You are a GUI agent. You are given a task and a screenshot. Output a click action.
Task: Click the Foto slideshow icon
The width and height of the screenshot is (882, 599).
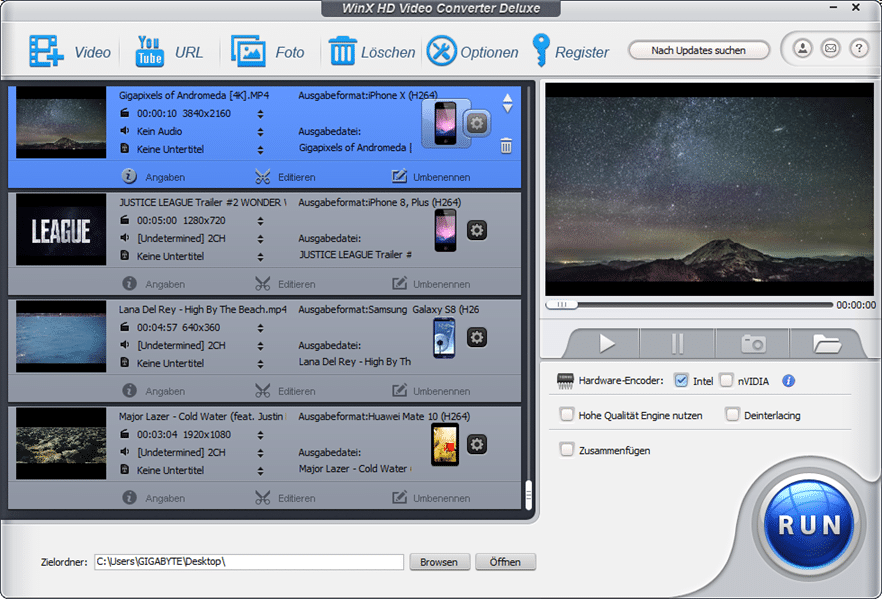[248, 51]
